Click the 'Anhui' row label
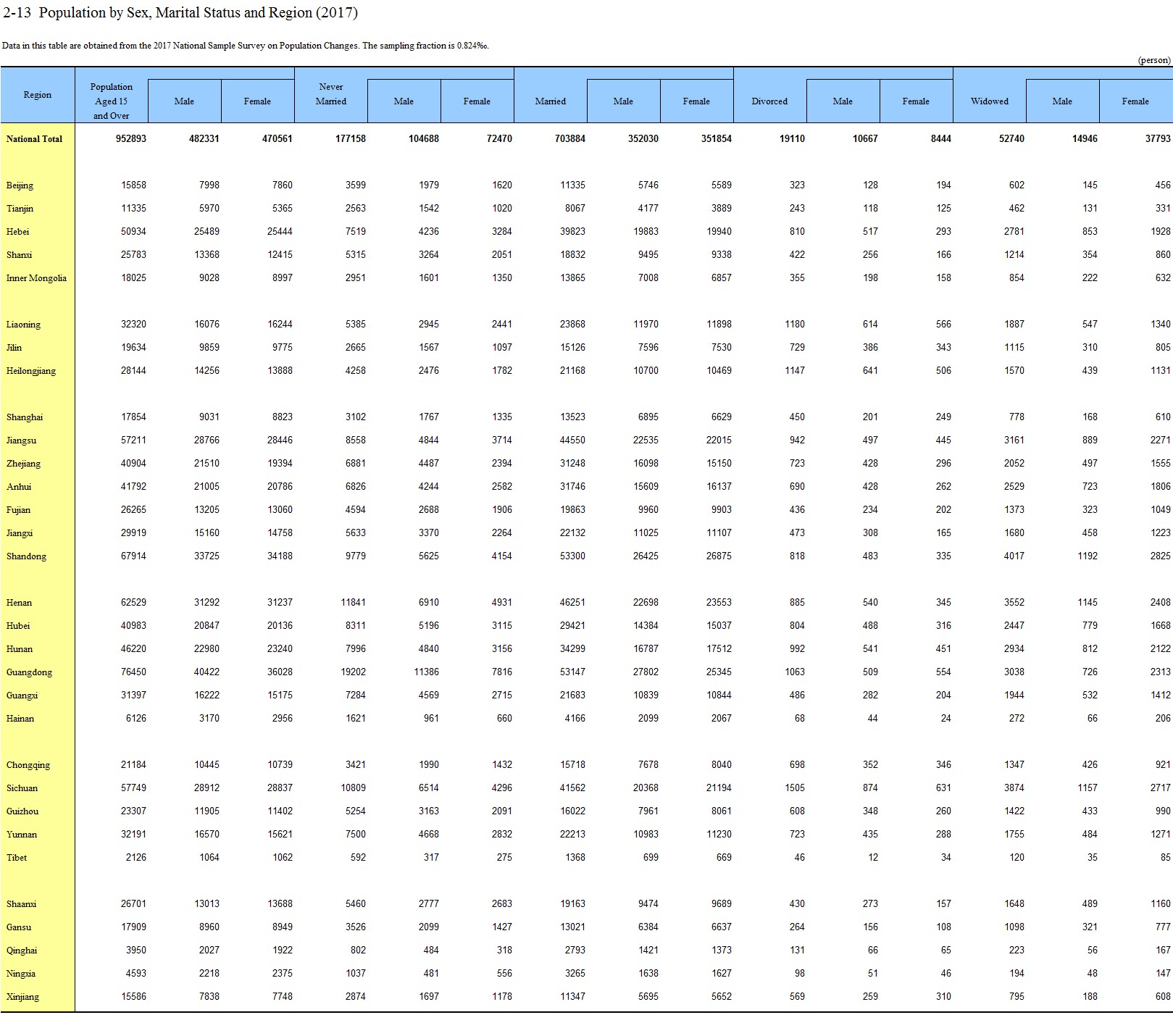Screen dimensions: 1173x1036 [x=19, y=487]
